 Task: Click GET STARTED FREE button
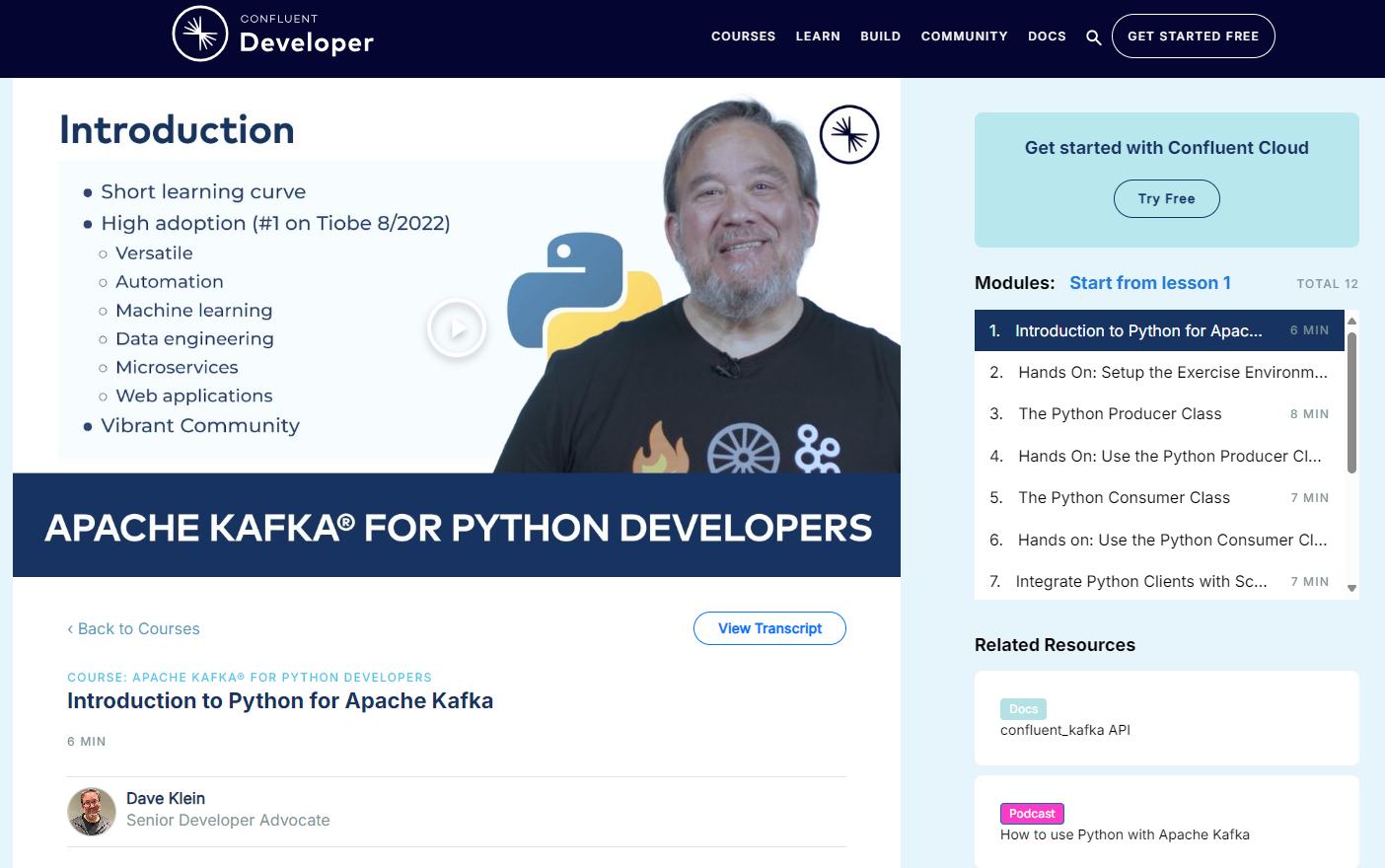click(1193, 36)
